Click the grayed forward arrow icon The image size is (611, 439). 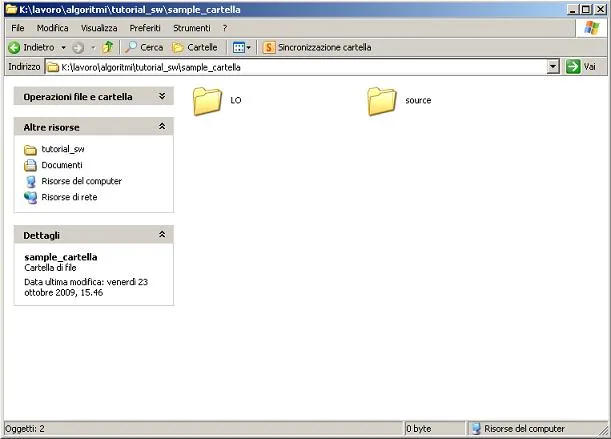coord(78,48)
